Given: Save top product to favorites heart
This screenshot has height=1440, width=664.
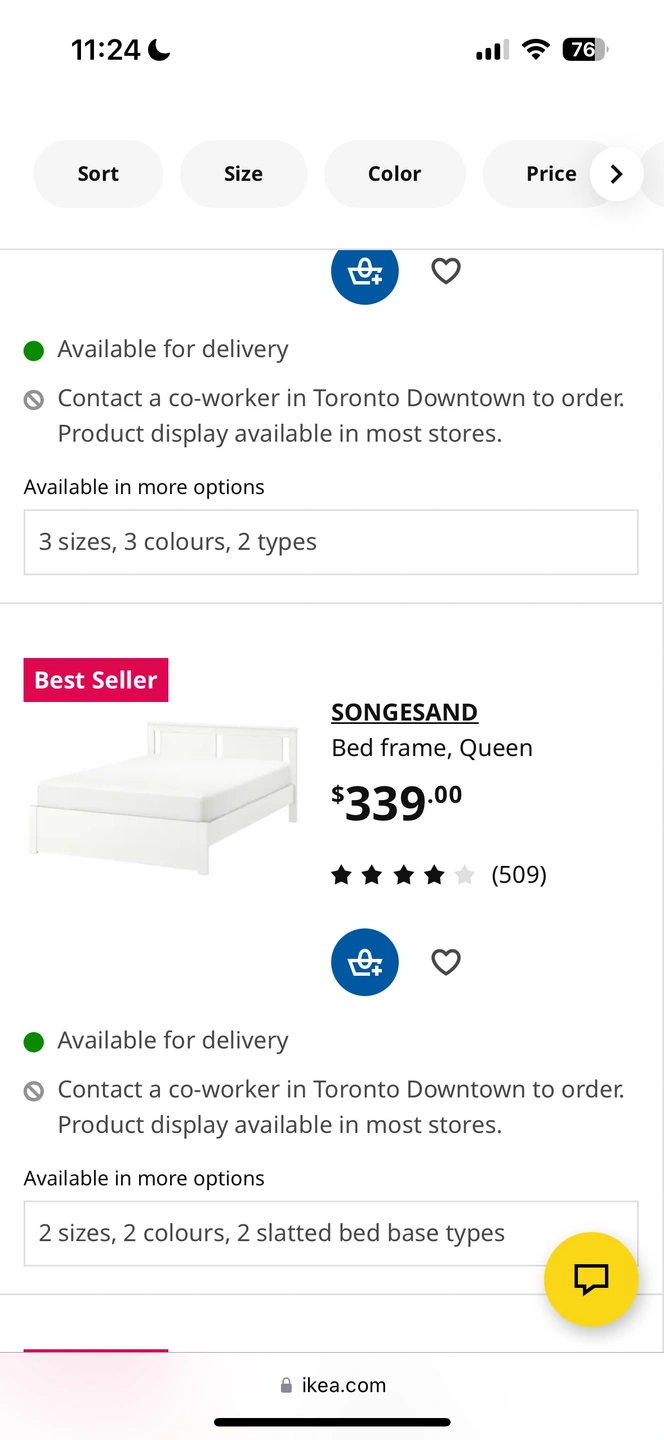Looking at the screenshot, I should 446,271.
